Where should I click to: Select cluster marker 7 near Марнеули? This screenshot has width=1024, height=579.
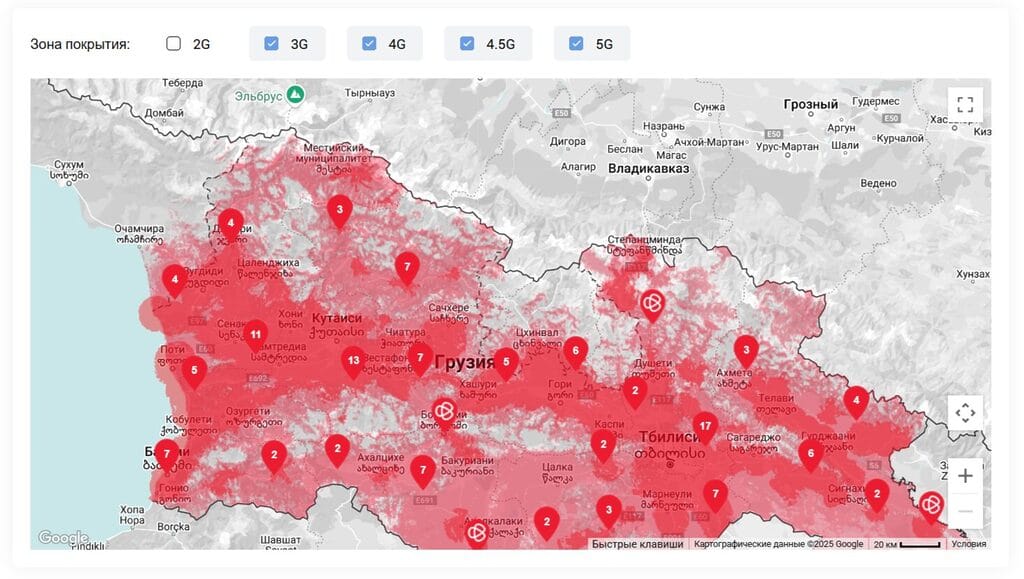[x=715, y=493]
